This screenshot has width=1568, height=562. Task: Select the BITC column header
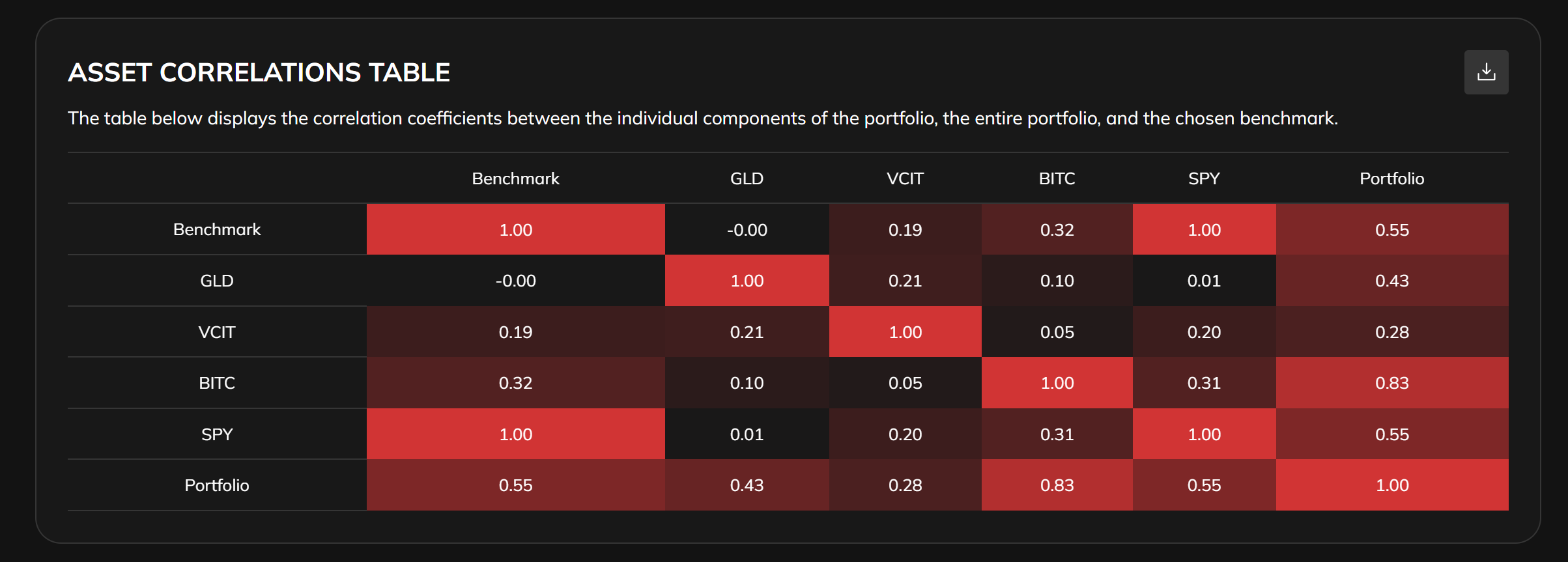coord(1057,178)
